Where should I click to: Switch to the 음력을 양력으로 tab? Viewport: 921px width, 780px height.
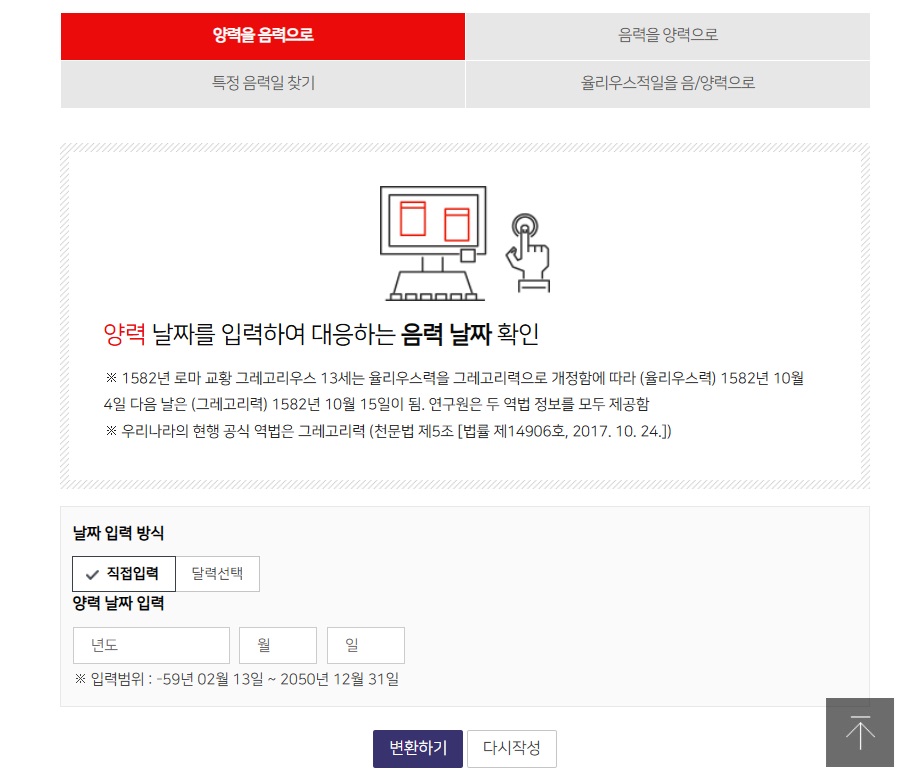[667, 36]
